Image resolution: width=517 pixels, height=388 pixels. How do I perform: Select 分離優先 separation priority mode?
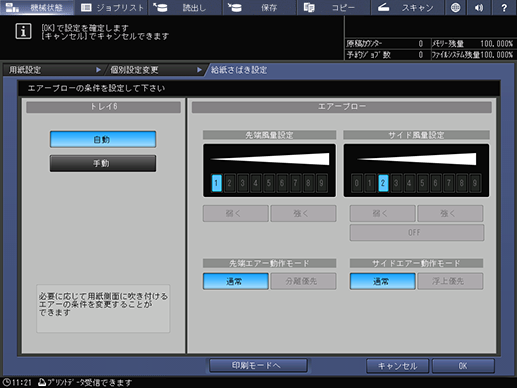pos(303,281)
